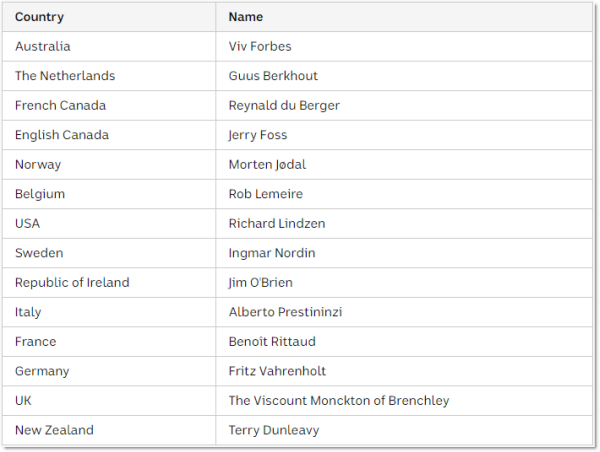Select the French Canada cell
Viewport: 600px width, 452px height.
coord(60,105)
